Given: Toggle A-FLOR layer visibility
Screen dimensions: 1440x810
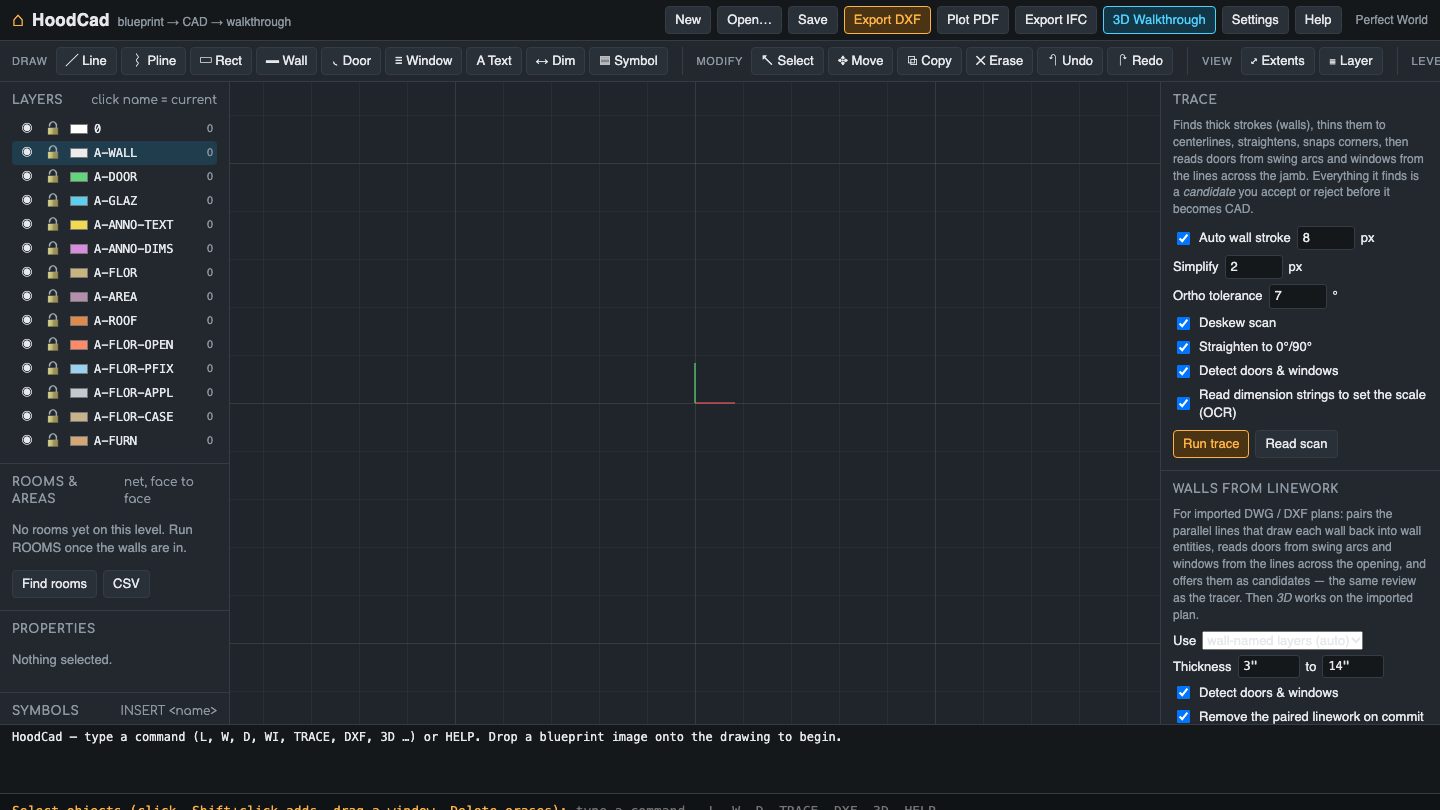Looking at the screenshot, I should click(x=27, y=273).
